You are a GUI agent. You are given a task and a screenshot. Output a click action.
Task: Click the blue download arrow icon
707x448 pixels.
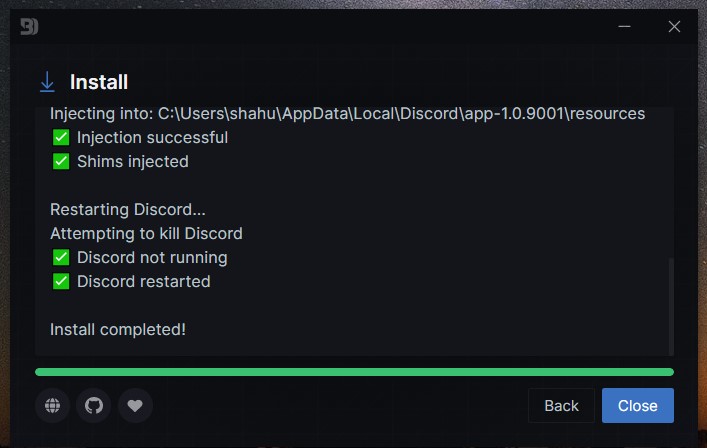tap(47, 82)
